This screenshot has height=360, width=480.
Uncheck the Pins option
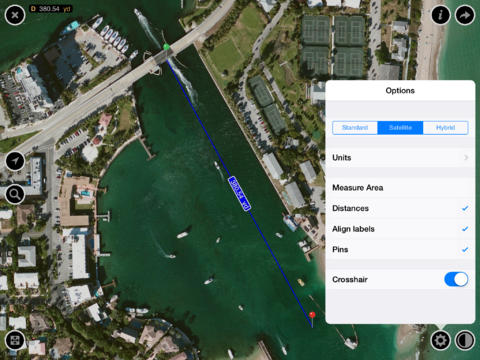pyautogui.click(x=400, y=250)
